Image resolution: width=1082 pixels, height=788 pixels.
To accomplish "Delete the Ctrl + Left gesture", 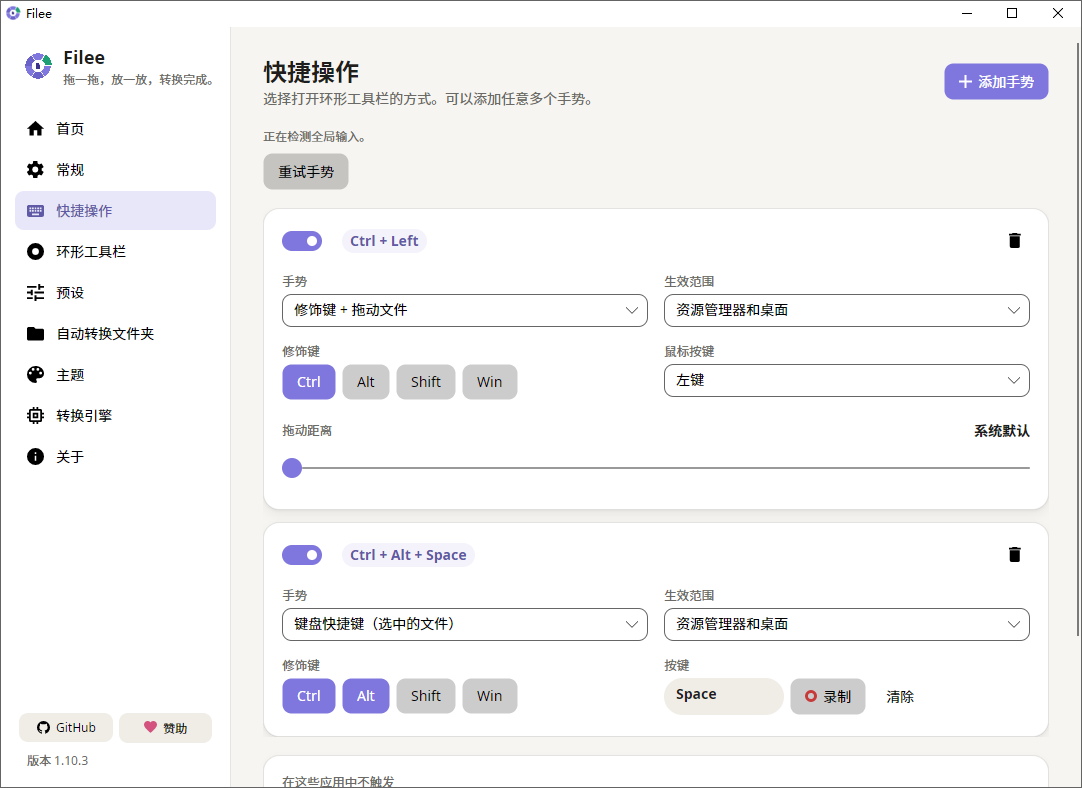I will tap(1014, 240).
